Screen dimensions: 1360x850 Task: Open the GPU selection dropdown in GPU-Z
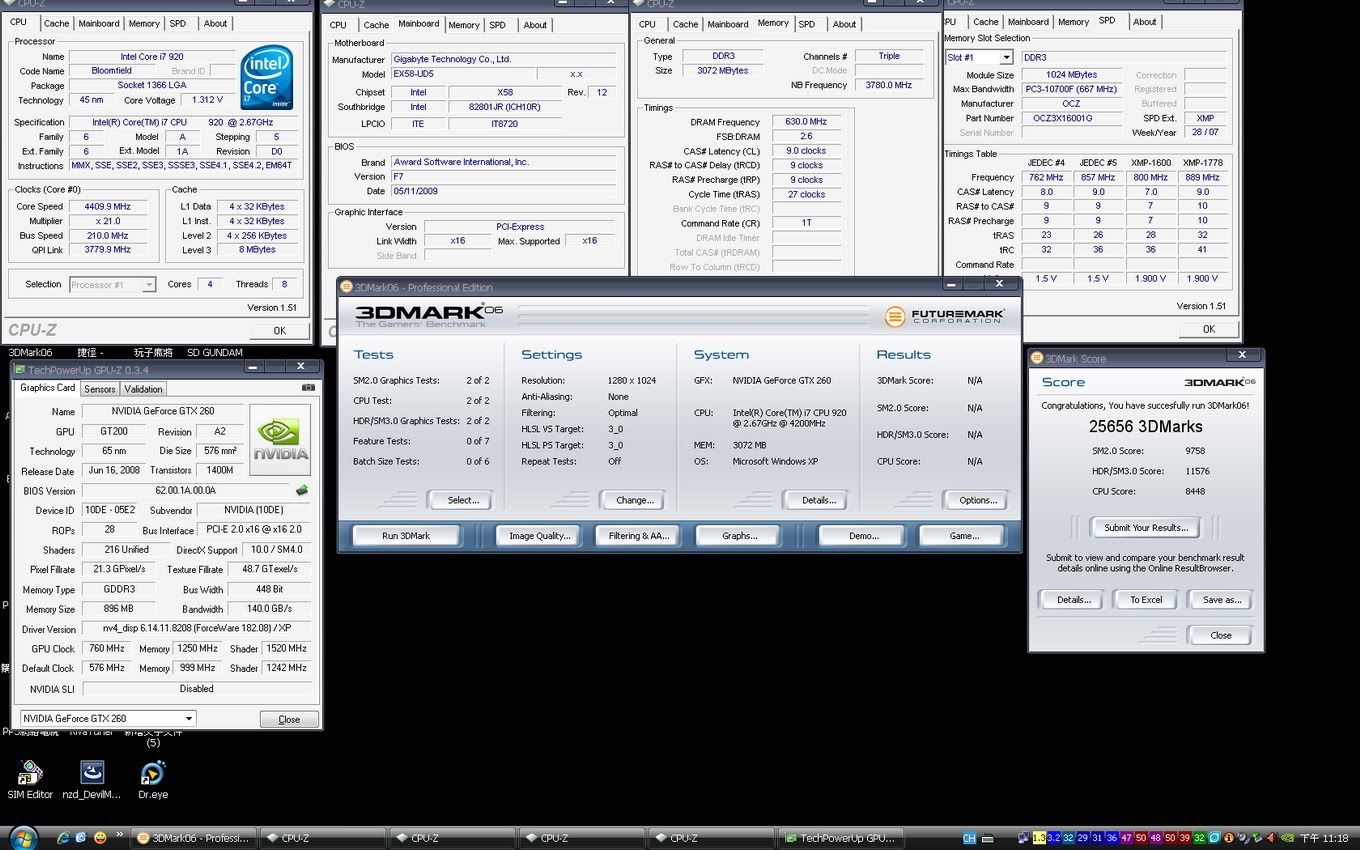(189, 718)
